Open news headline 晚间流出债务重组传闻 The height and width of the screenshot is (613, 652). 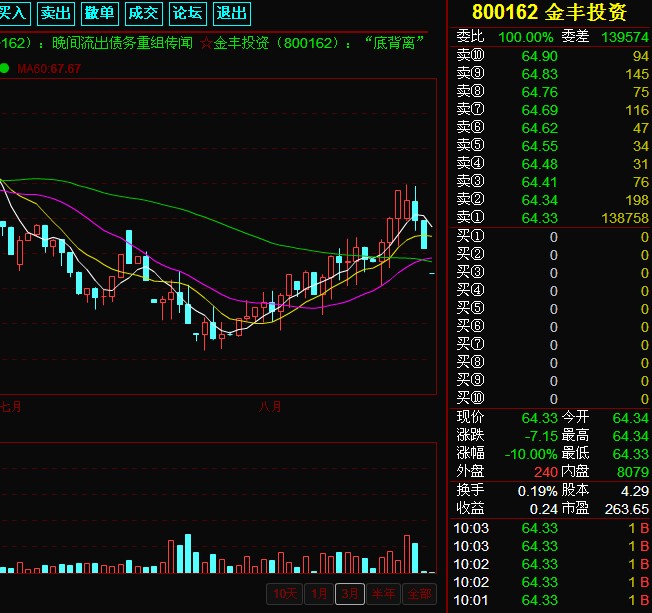(x=122, y=43)
